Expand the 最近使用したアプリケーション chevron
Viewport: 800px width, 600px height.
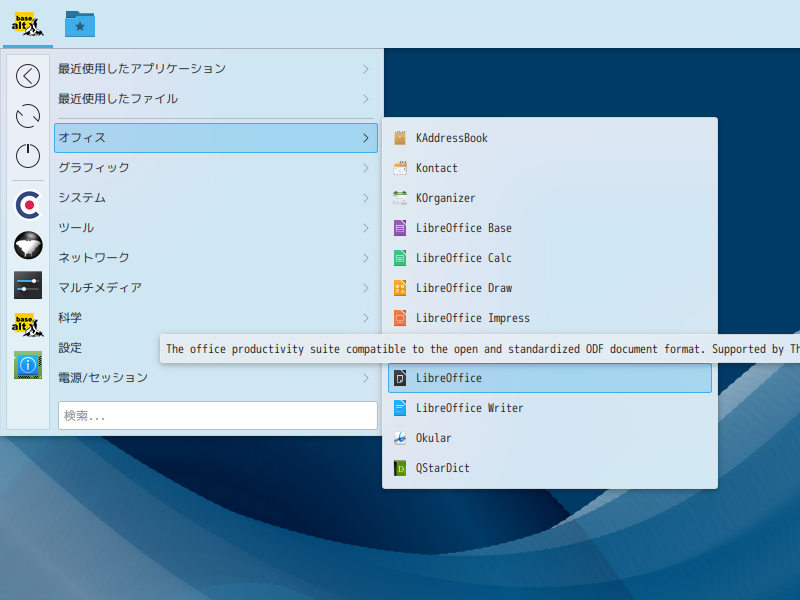pyautogui.click(x=366, y=69)
